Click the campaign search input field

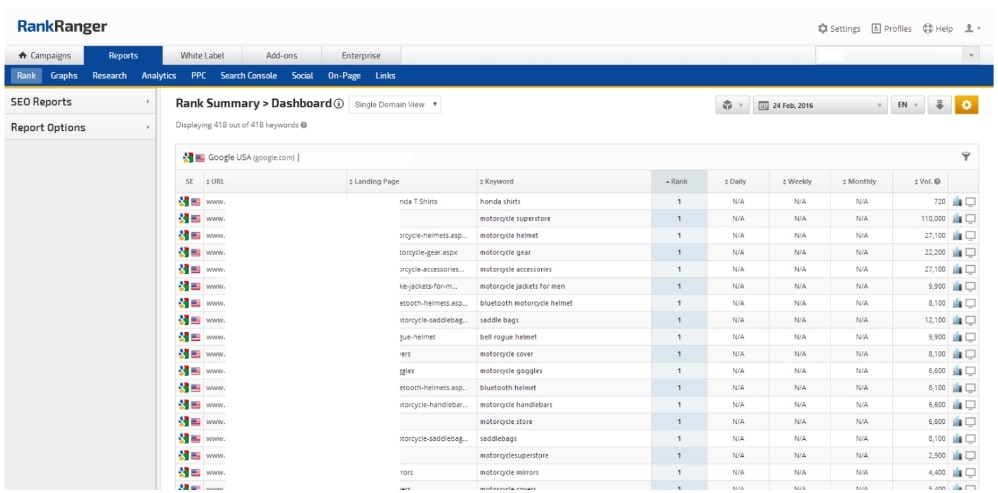889,55
